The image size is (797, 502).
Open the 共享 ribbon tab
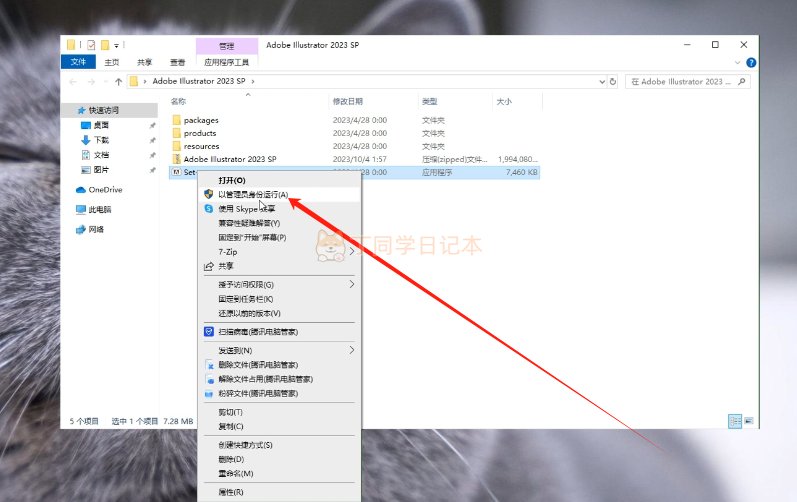click(x=144, y=62)
